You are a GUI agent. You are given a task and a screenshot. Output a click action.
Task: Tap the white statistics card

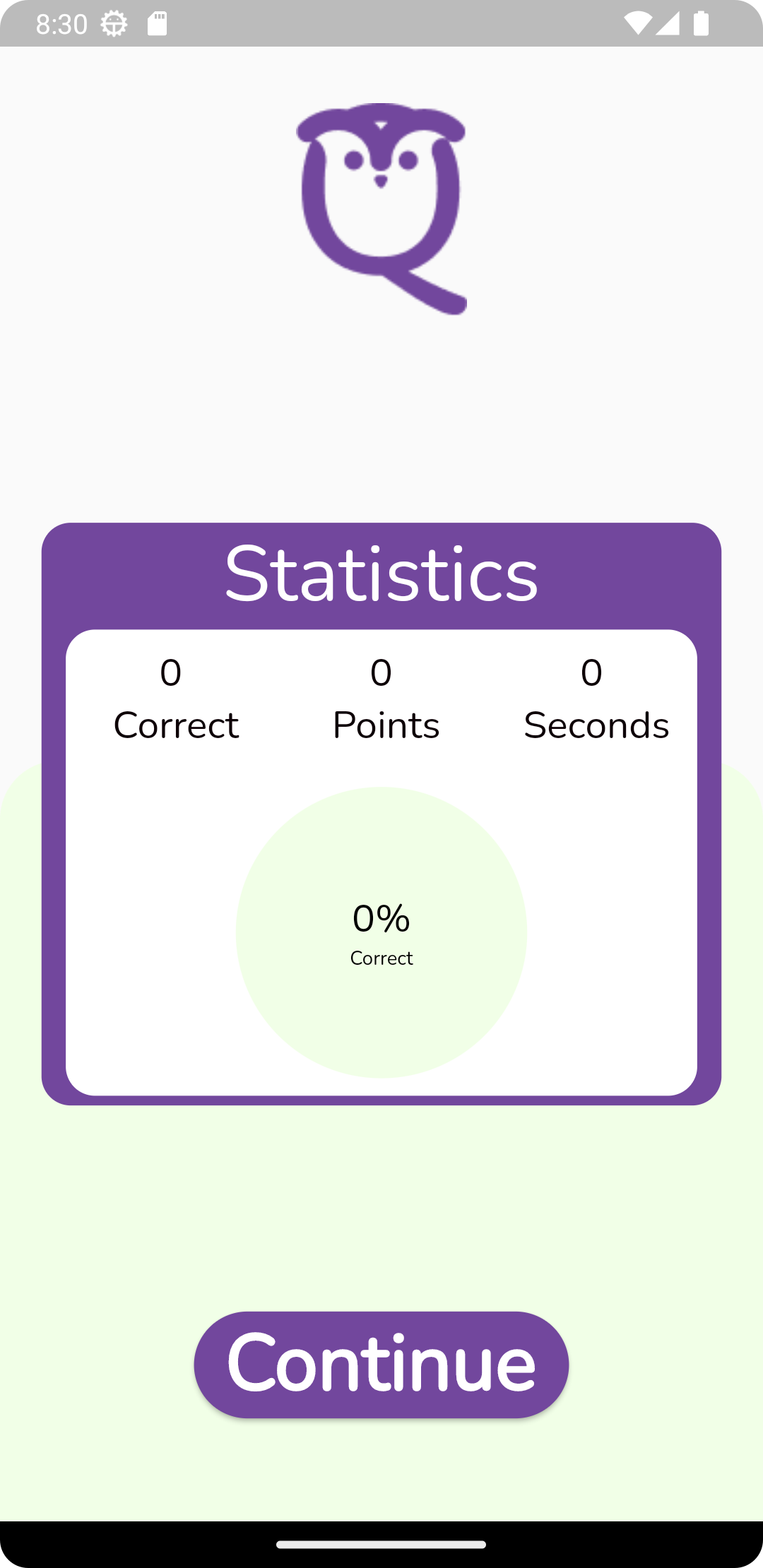(x=381, y=862)
